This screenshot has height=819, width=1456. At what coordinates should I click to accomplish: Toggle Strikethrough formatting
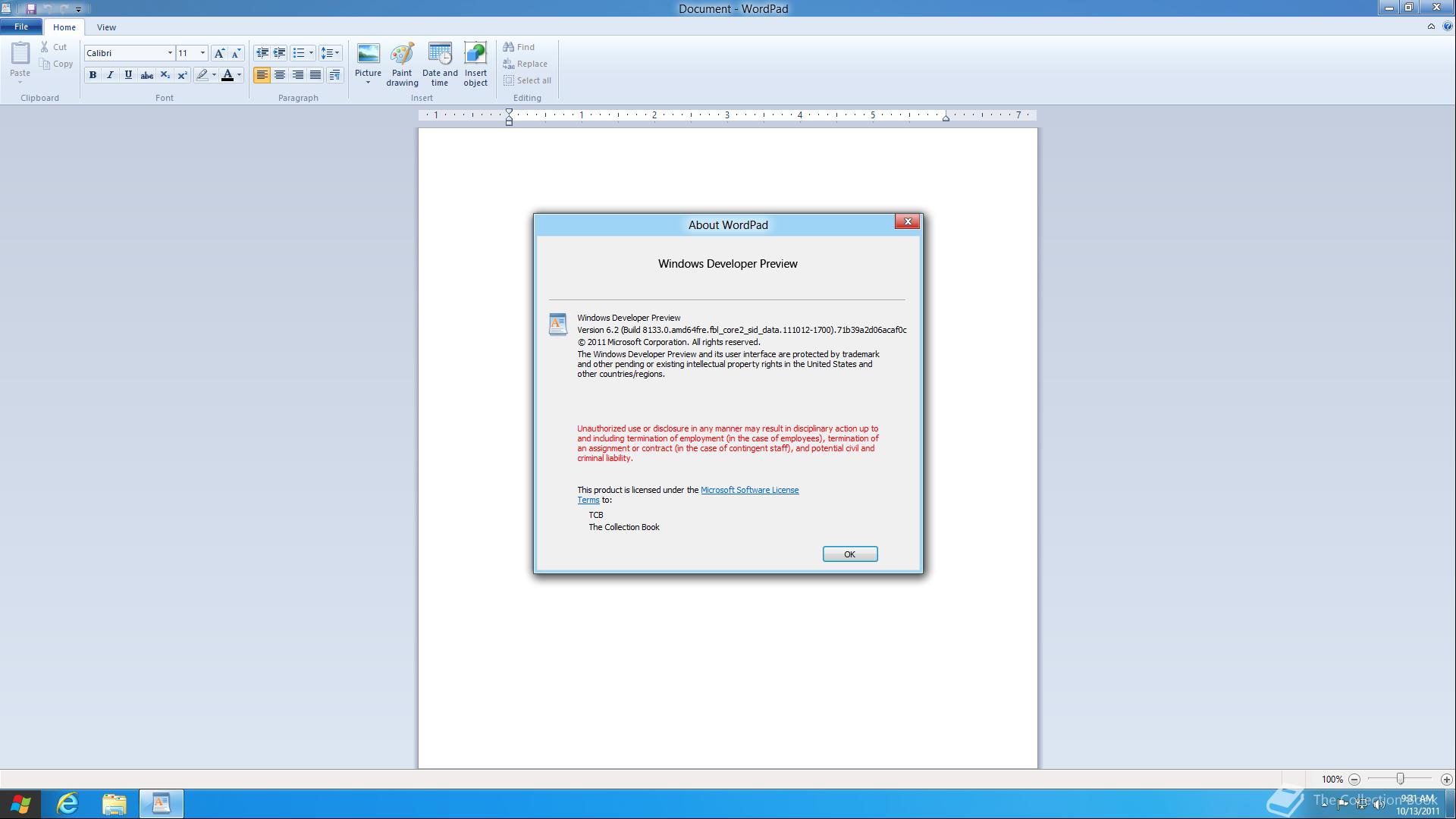tap(146, 75)
